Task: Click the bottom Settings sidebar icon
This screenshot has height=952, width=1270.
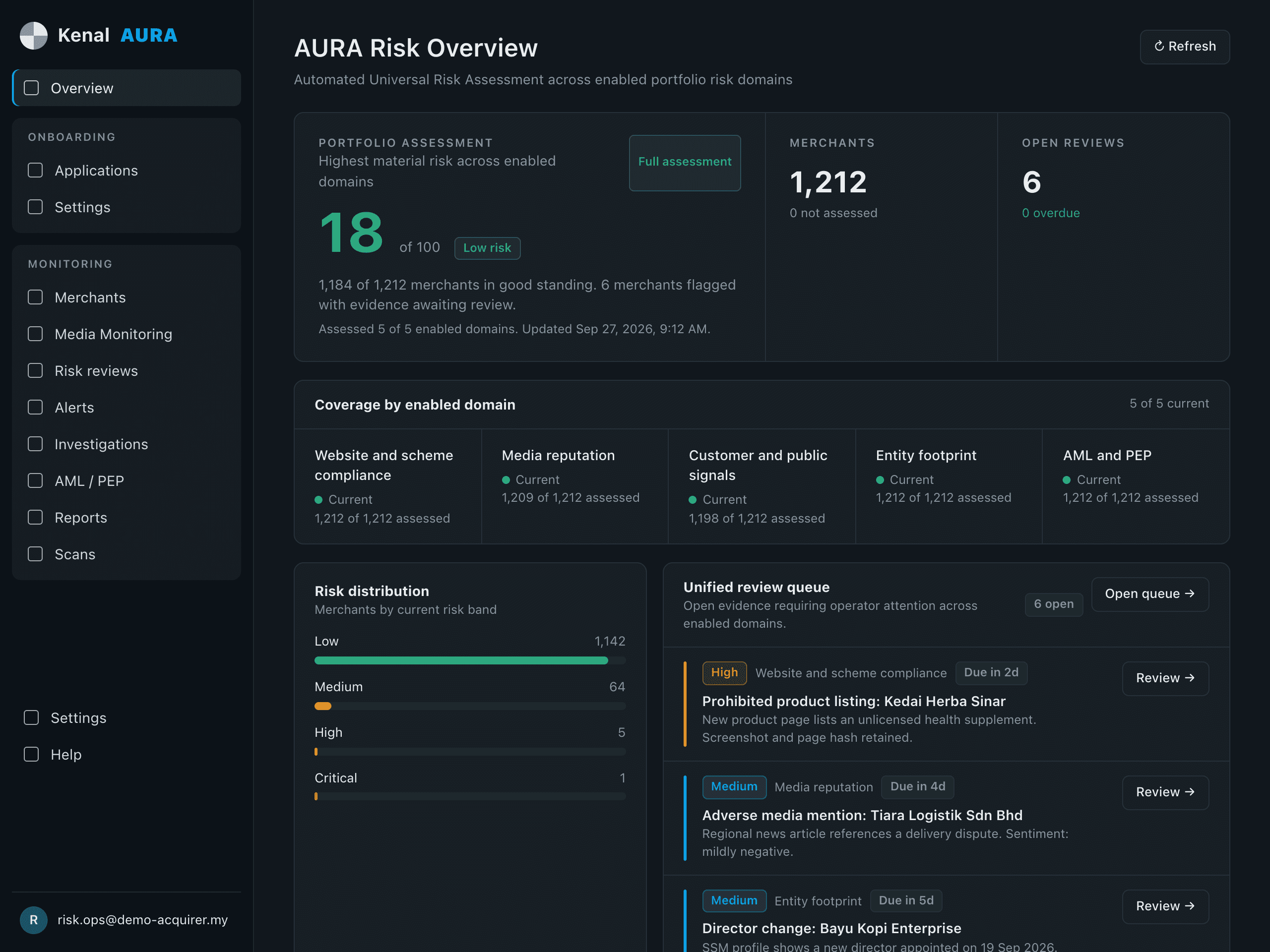Action: pos(32,718)
